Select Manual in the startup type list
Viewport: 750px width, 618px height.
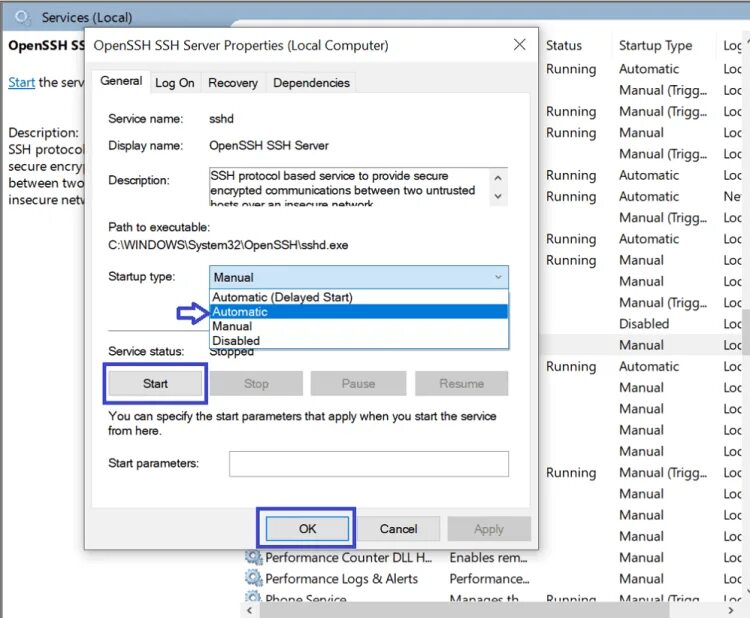pyautogui.click(x=359, y=326)
